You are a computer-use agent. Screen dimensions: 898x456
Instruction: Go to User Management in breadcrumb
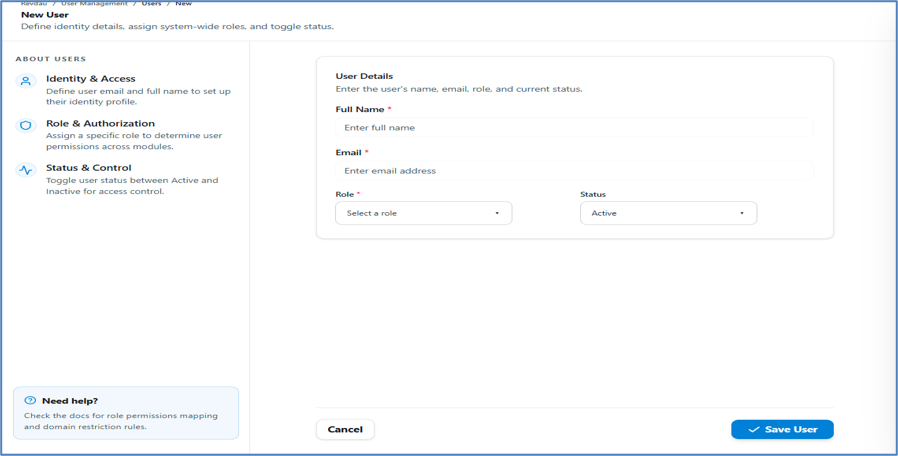point(94,3)
